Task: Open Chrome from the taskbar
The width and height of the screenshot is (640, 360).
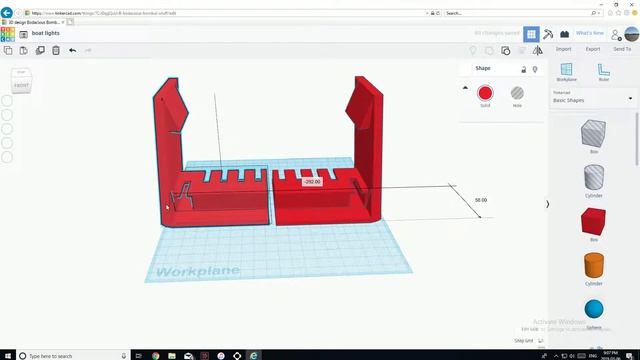Action: coord(156,356)
